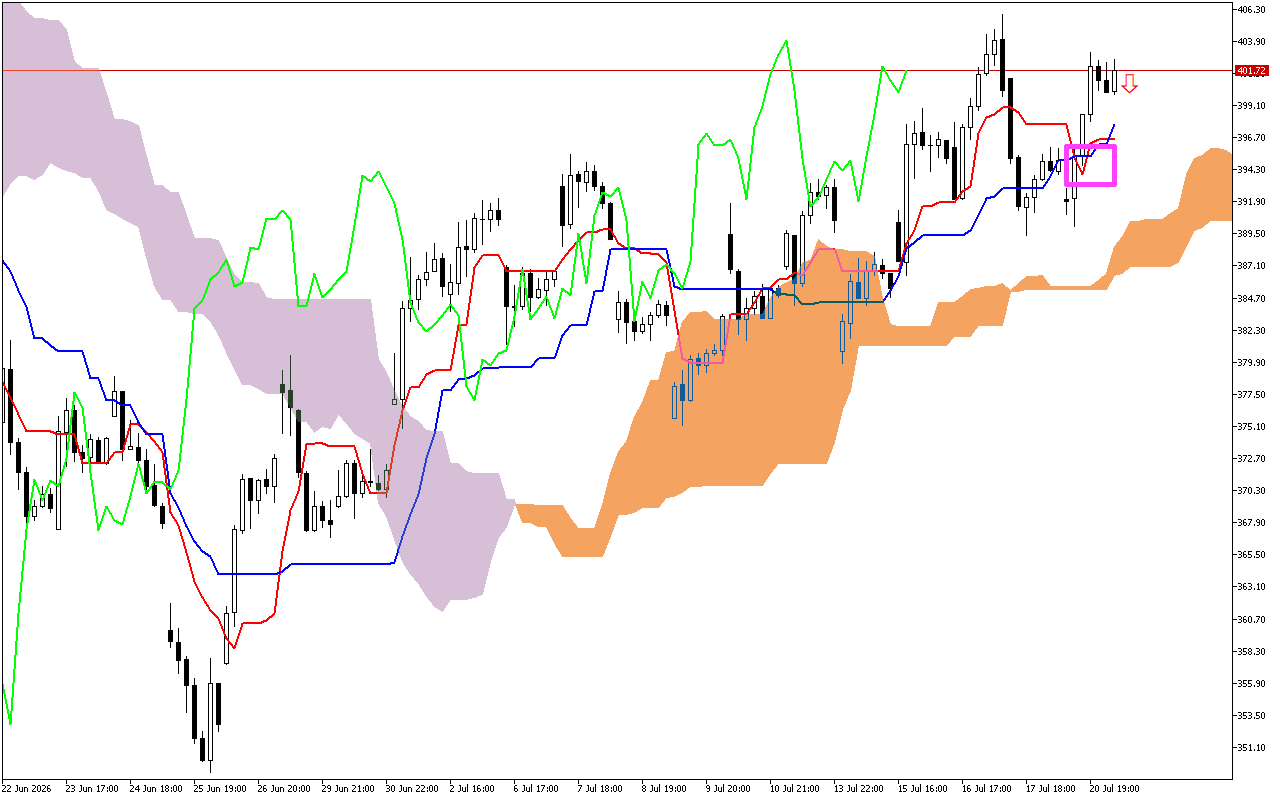The width and height of the screenshot is (1280, 800).
Task: Click the 351.10 price axis label
Action: coord(1252,747)
